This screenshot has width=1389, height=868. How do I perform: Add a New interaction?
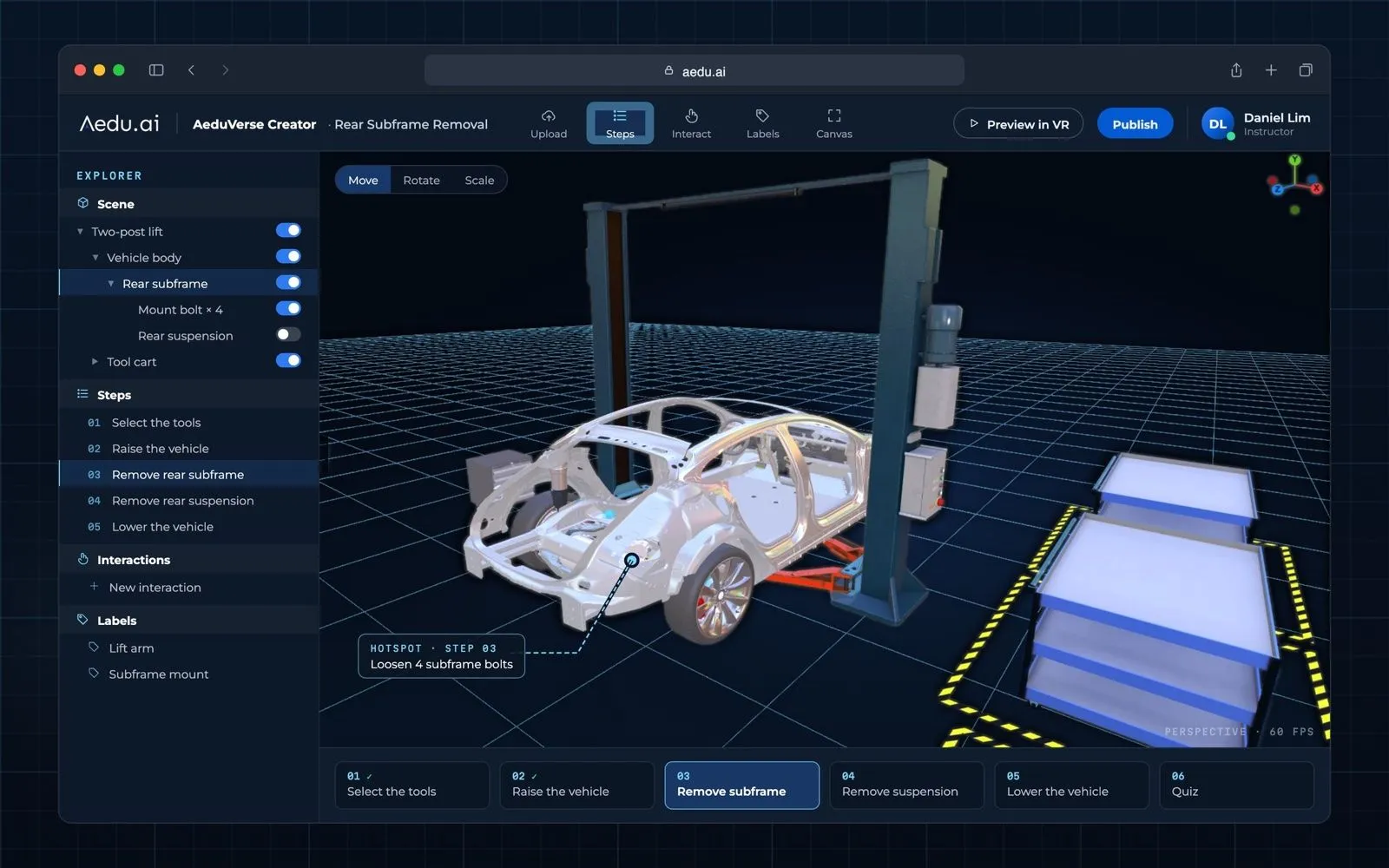click(x=146, y=587)
